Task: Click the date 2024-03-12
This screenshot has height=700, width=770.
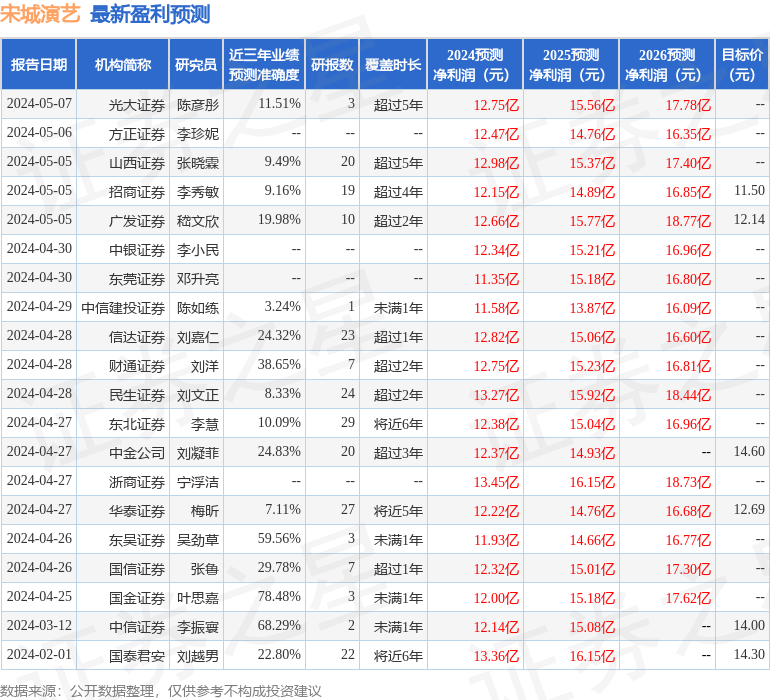Action: coord(39,625)
